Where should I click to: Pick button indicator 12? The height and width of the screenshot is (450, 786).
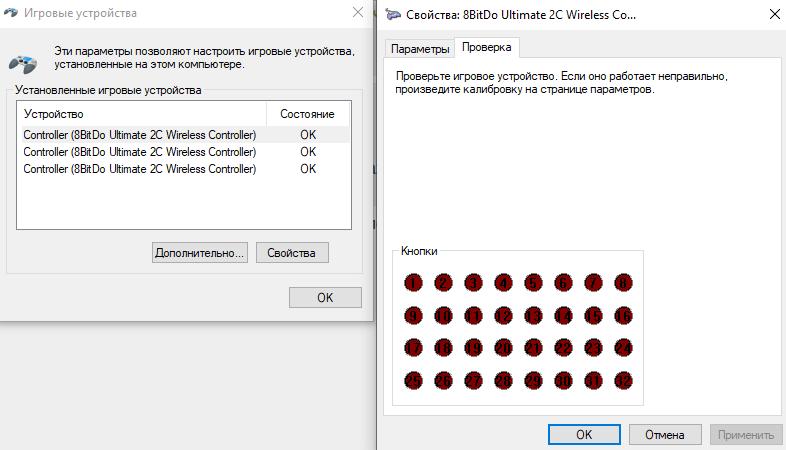pyautogui.click(x=503, y=316)
